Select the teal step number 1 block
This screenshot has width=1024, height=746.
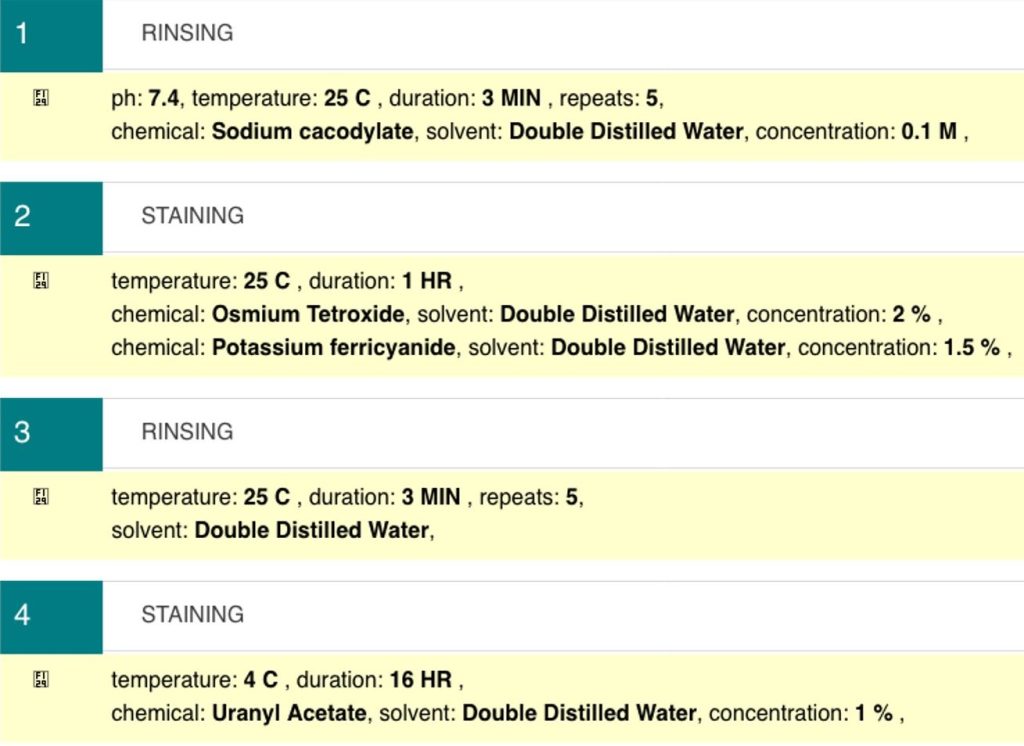click(51, 35)
